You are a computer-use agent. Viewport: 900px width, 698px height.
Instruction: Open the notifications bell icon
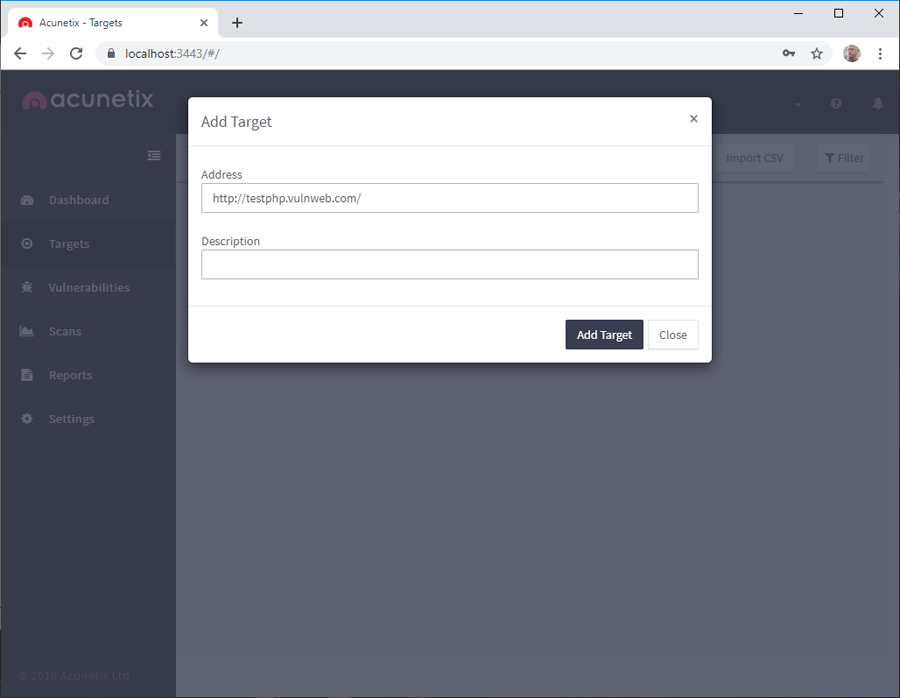[x=878, y=103]
